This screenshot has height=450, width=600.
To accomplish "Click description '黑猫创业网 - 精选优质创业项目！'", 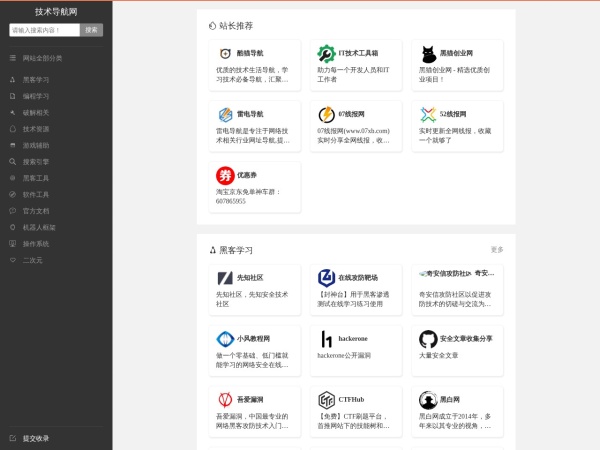I will click(454, 75).
